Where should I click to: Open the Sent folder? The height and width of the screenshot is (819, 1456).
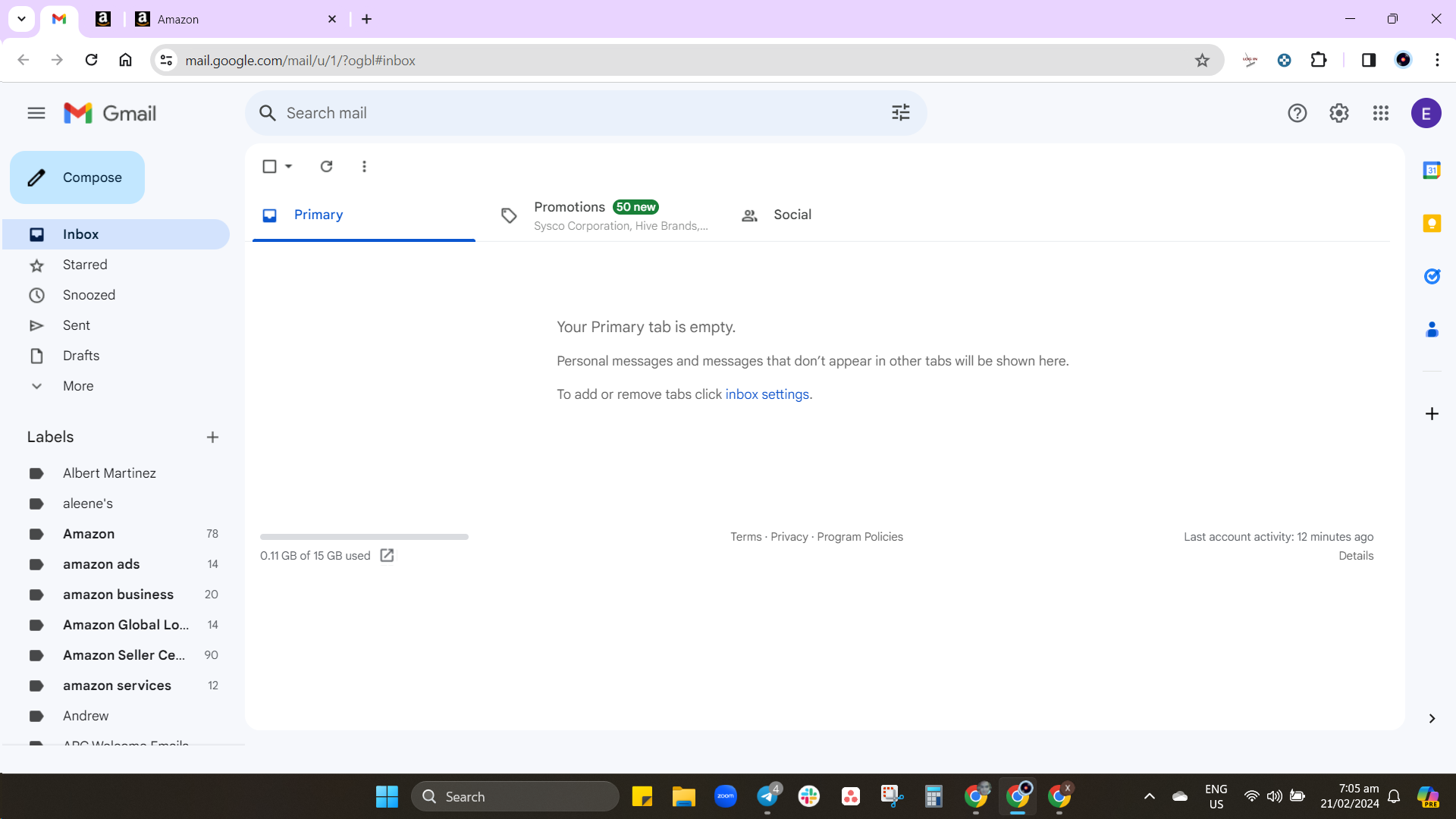[115, 325]
